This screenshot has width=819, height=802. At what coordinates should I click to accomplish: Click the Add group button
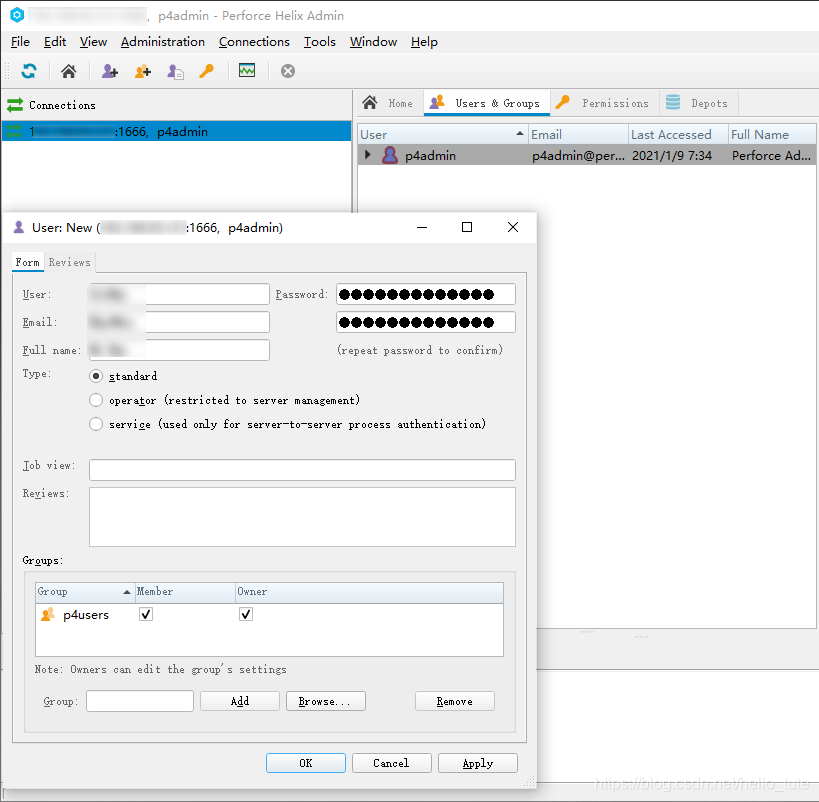240,701
